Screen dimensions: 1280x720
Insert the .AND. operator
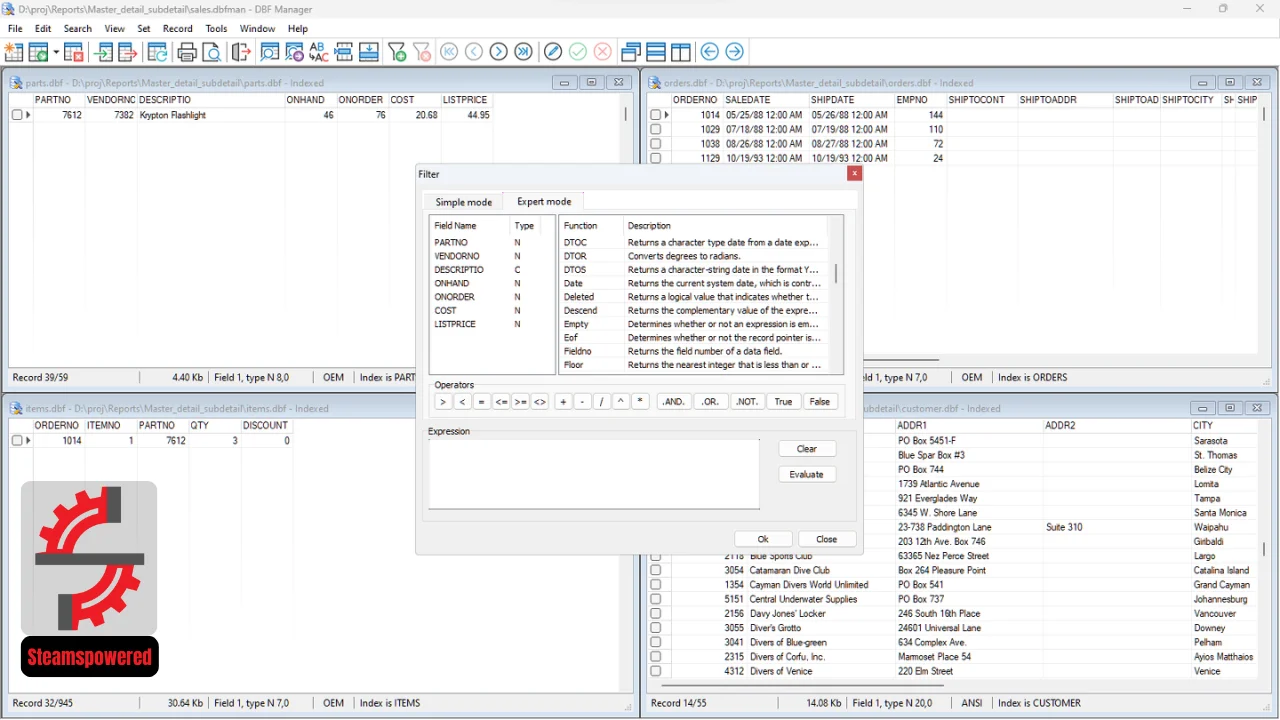click(674, 402)
